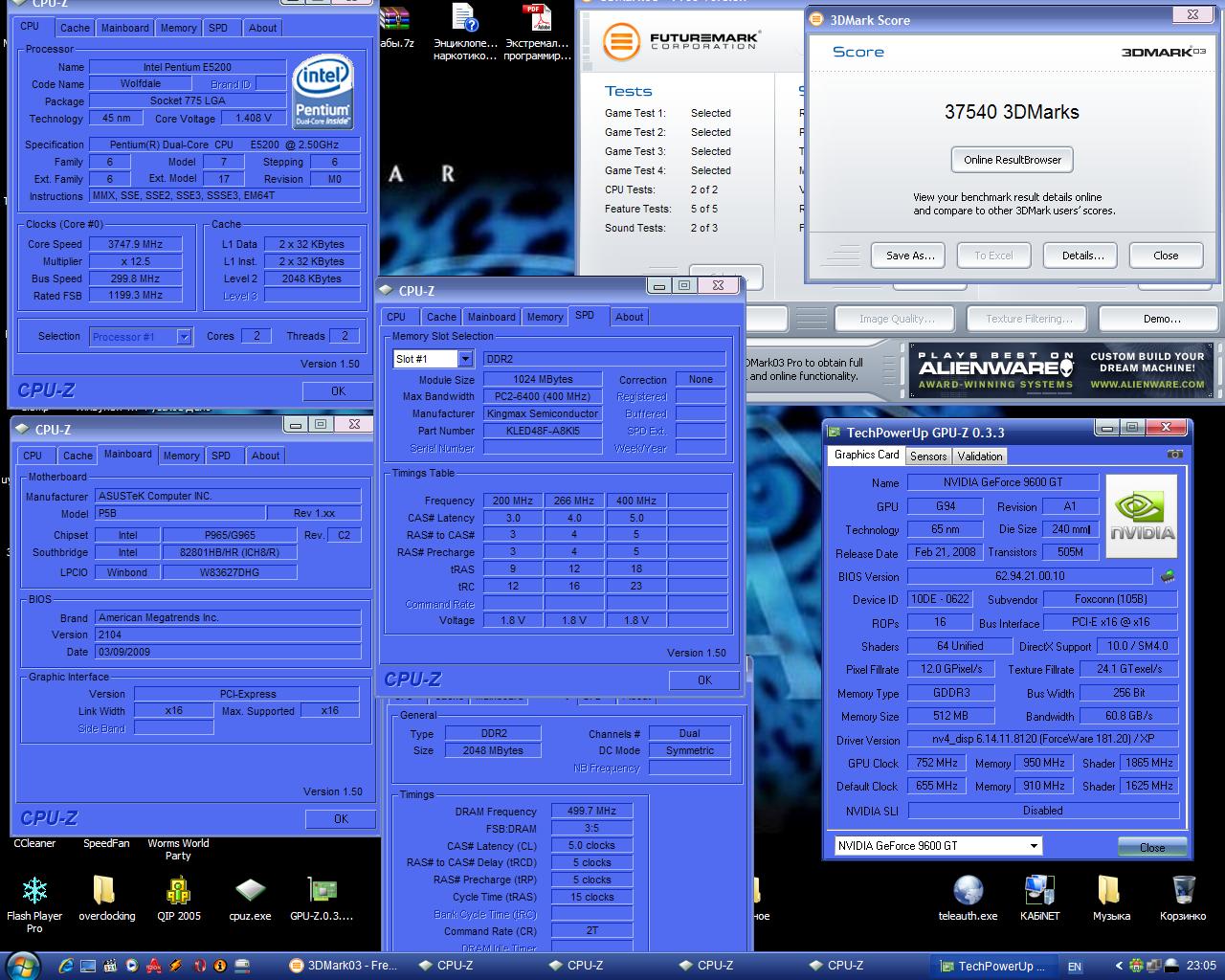The width and height of the screenshot is (1225, 980).
Task: Launch Internet Explorer from quick launch
Action: 66,966
